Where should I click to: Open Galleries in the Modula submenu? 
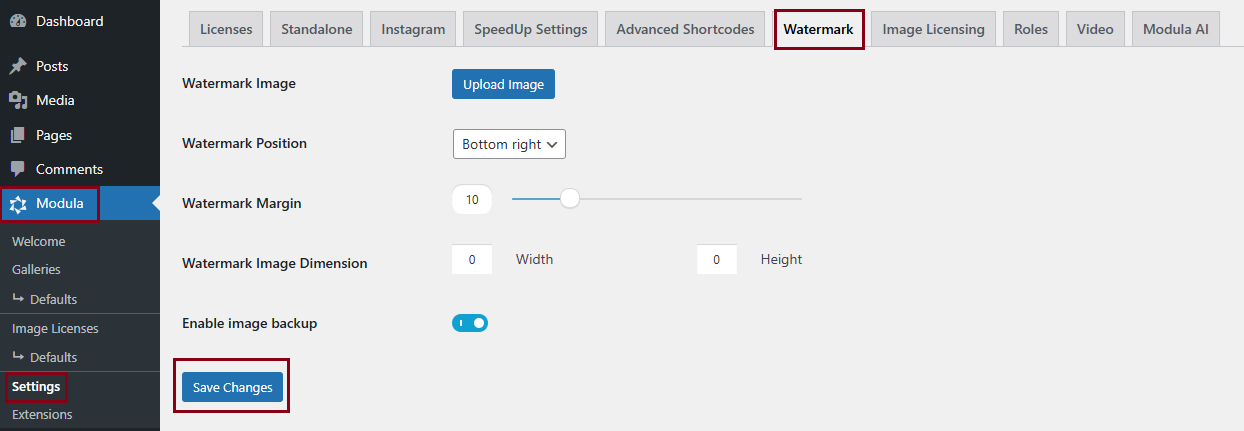pos(36,269)
